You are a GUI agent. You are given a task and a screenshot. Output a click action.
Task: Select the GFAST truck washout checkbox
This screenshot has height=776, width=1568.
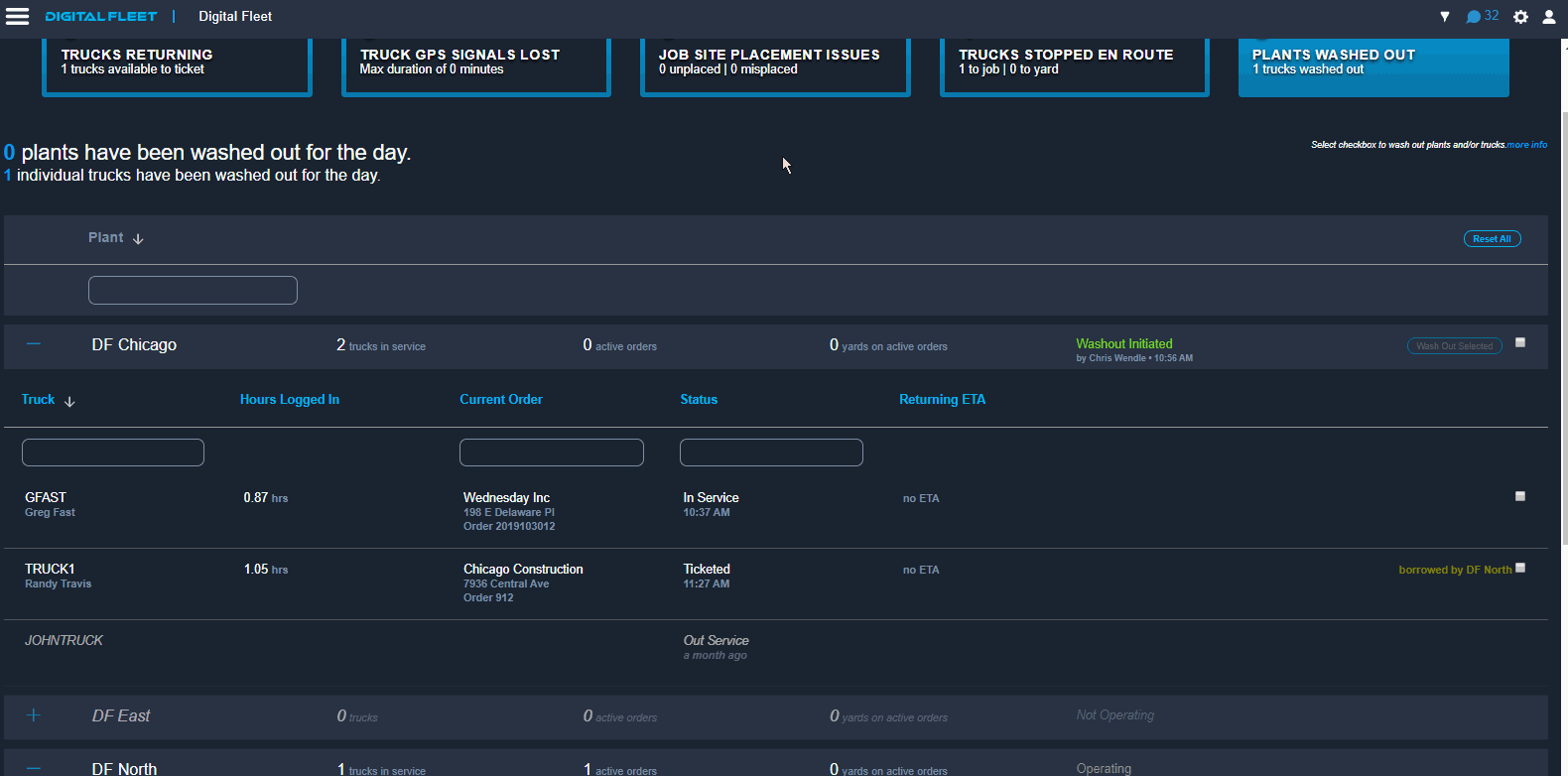(1519, 496)
